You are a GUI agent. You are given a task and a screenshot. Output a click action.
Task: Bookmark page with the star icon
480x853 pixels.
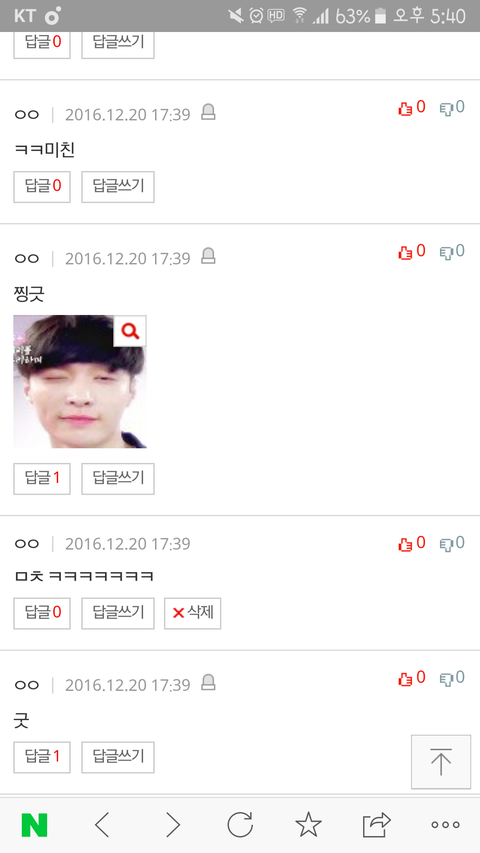(x=309, y=825)
